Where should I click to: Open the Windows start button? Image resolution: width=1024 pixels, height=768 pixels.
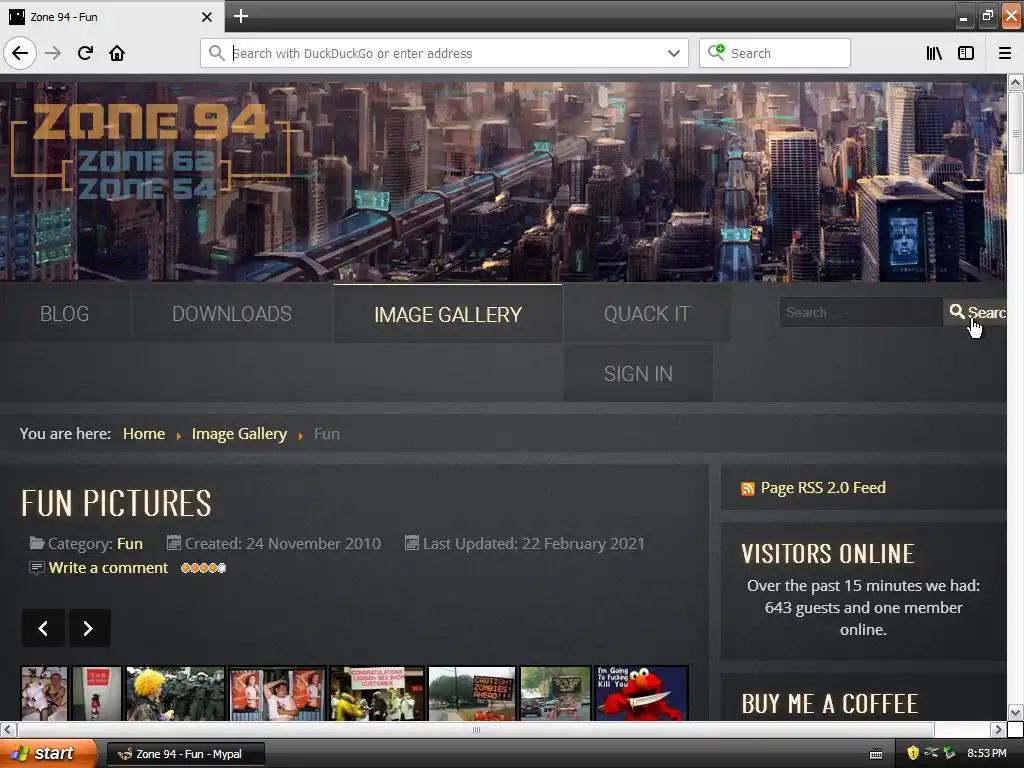pos(48,754)
